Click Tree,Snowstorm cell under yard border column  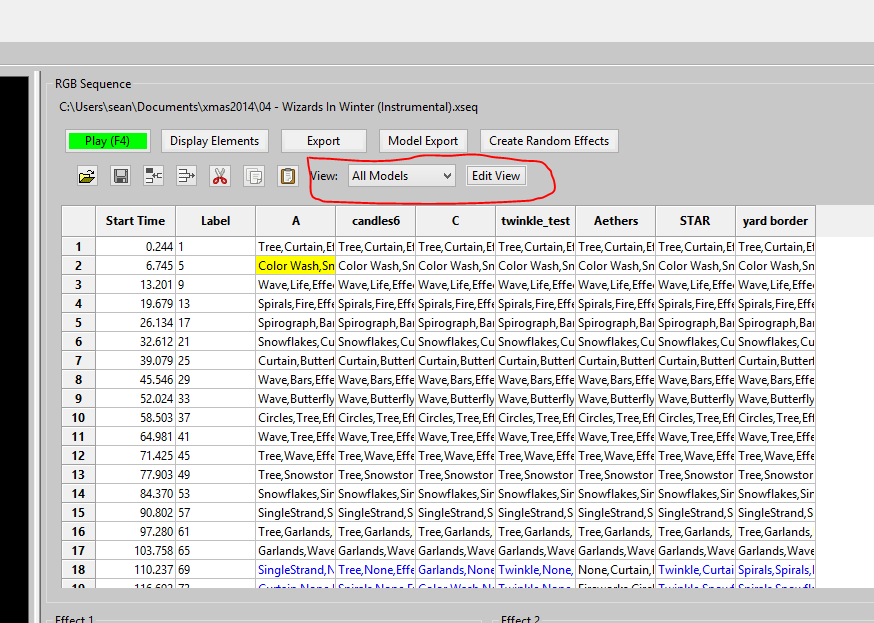(x=775, y=475)
